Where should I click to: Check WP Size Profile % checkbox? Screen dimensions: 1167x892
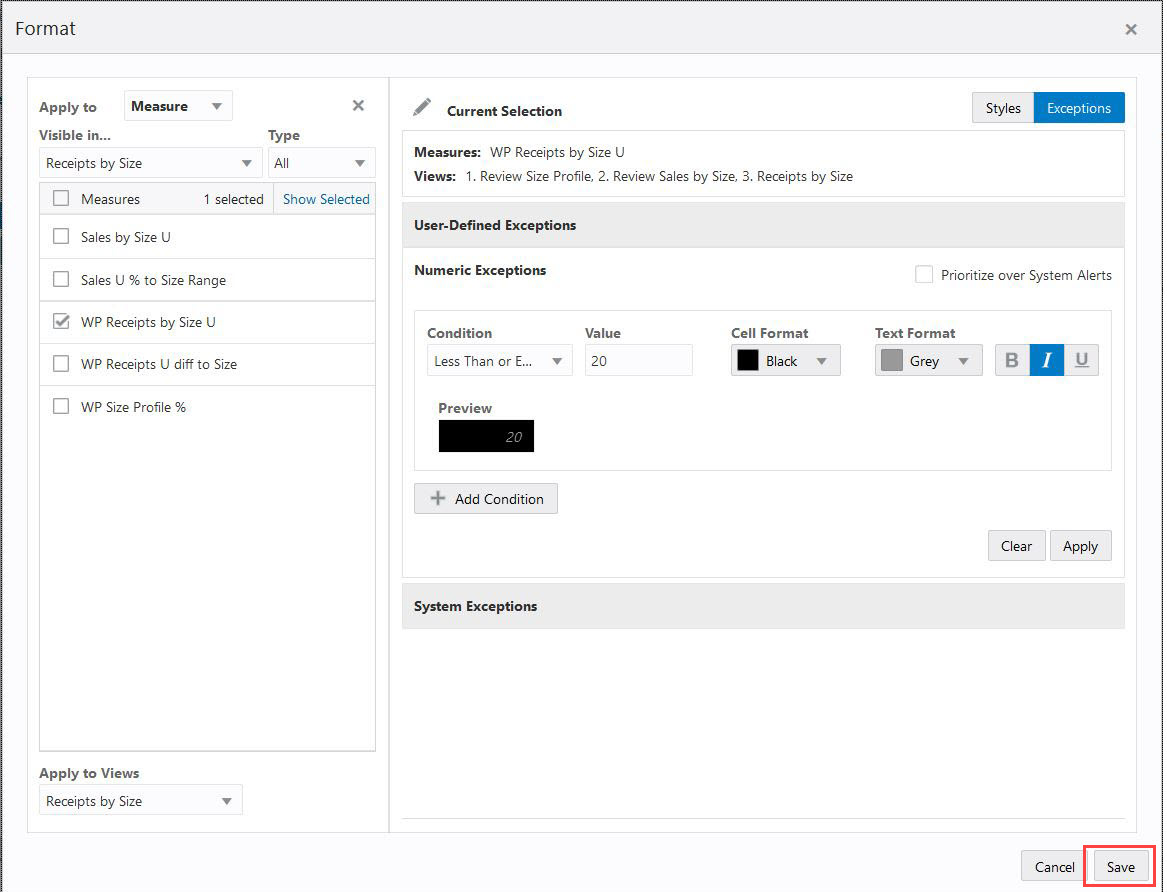[61, 406]
